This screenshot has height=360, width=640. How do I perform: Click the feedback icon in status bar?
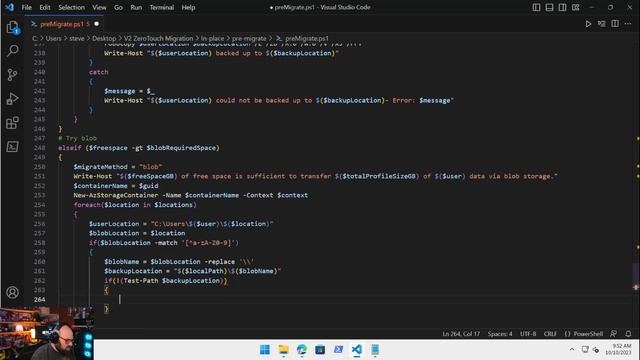point(613,334)
